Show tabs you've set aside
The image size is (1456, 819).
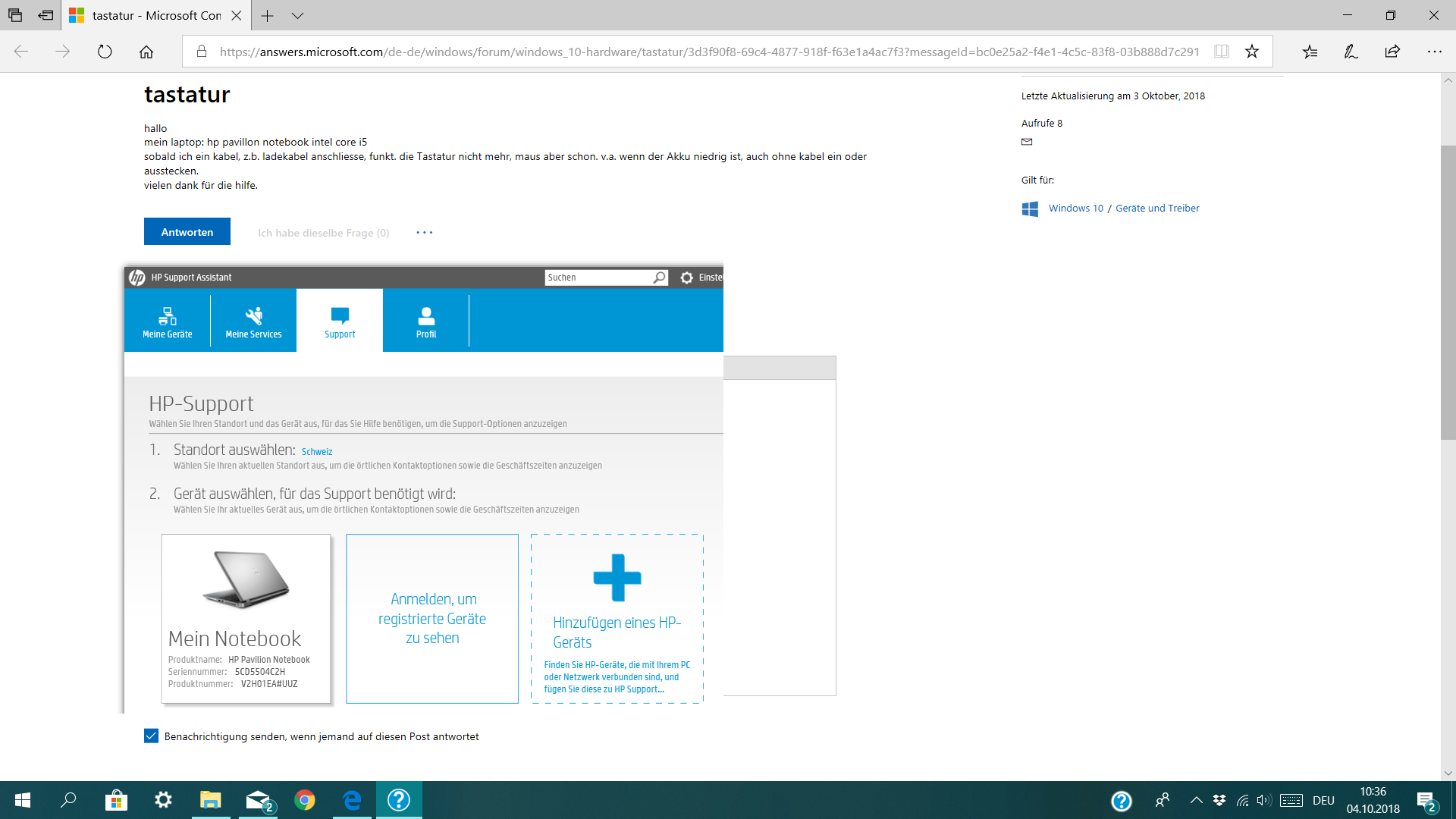click(x=15, y=15)
